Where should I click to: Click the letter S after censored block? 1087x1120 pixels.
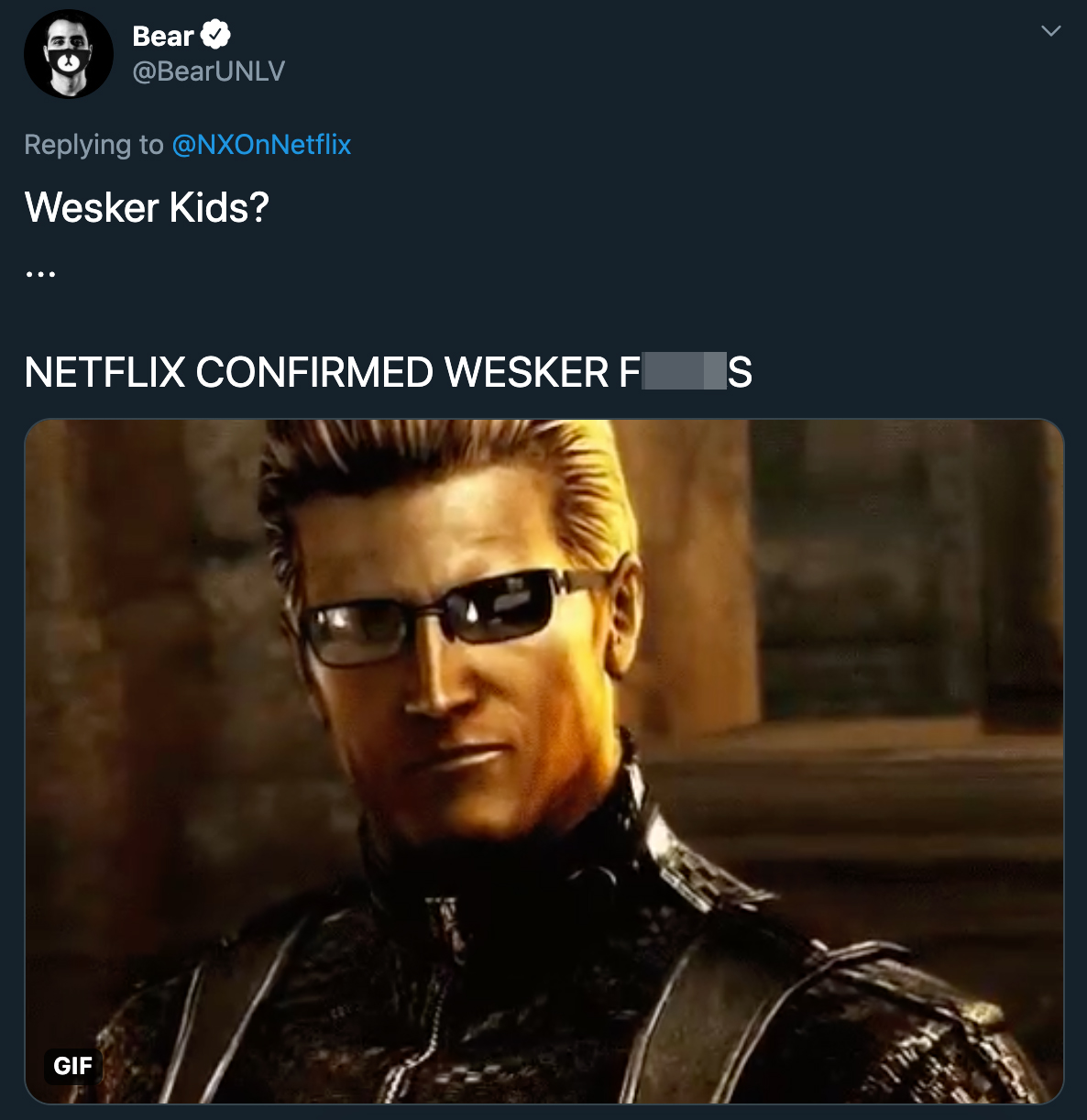741,372
